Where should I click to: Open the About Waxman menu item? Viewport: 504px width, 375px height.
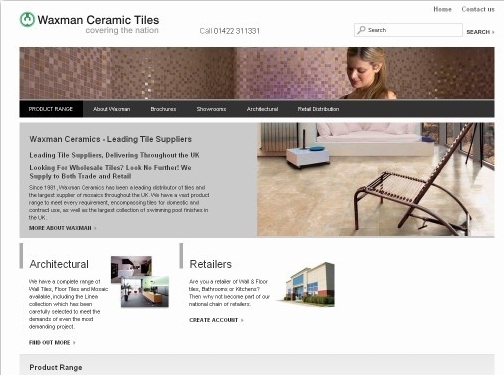point(112,109)
